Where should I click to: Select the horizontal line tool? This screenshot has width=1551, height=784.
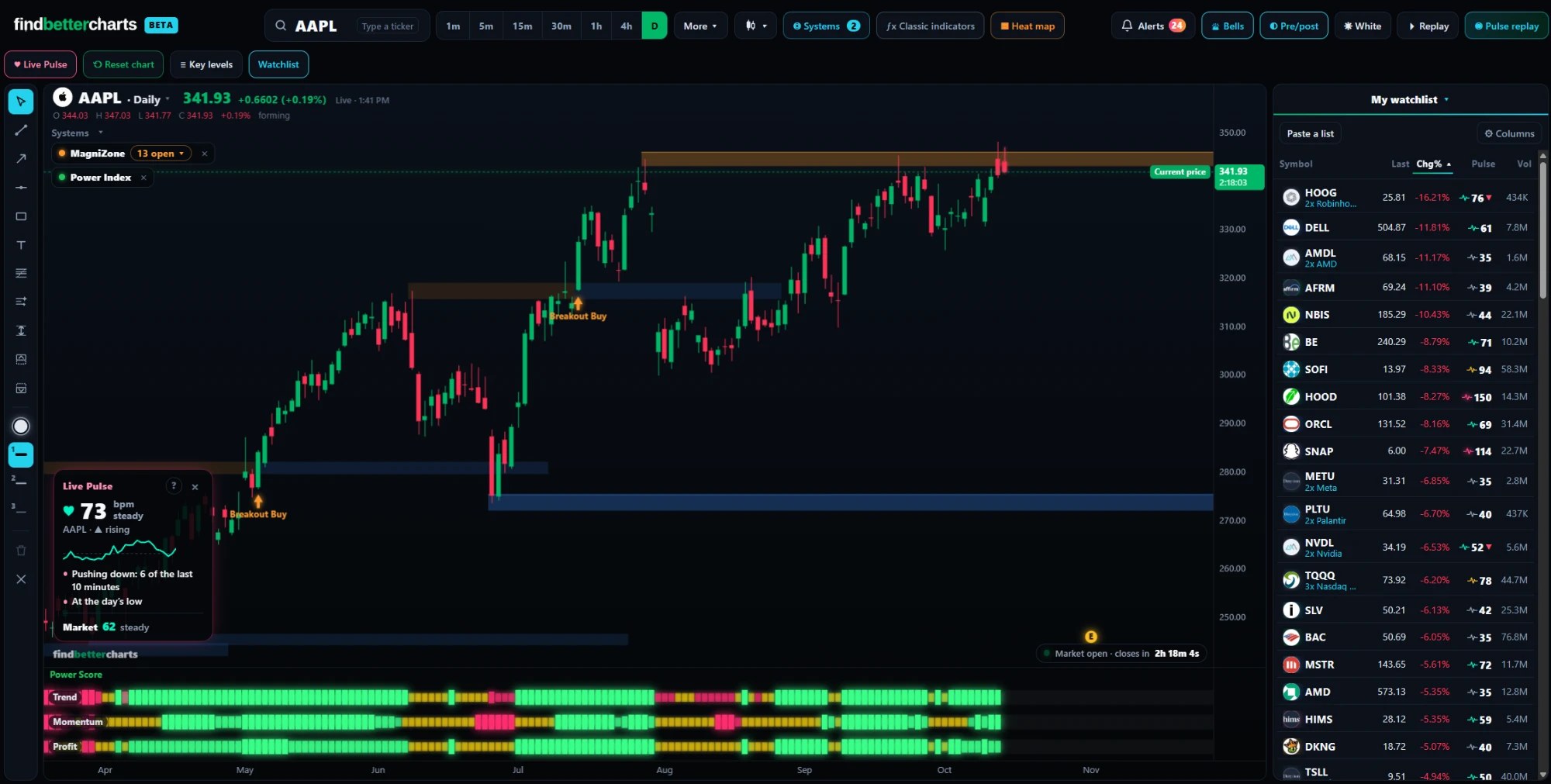pos(21,188)
